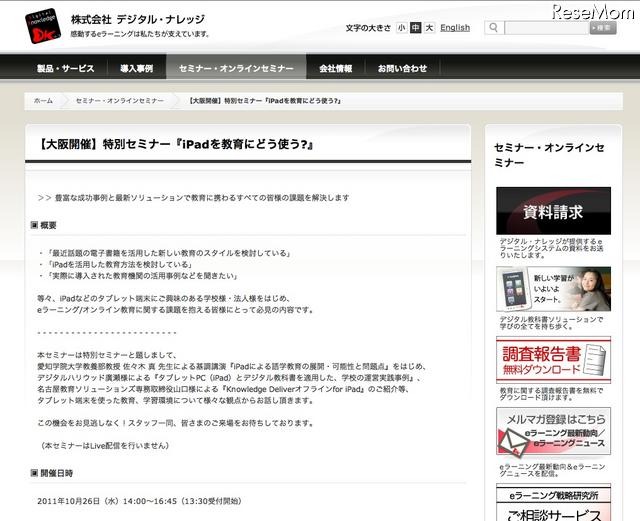
Task: Click the （本セミナーはLive配信を行いません） note
Action: 105,445
